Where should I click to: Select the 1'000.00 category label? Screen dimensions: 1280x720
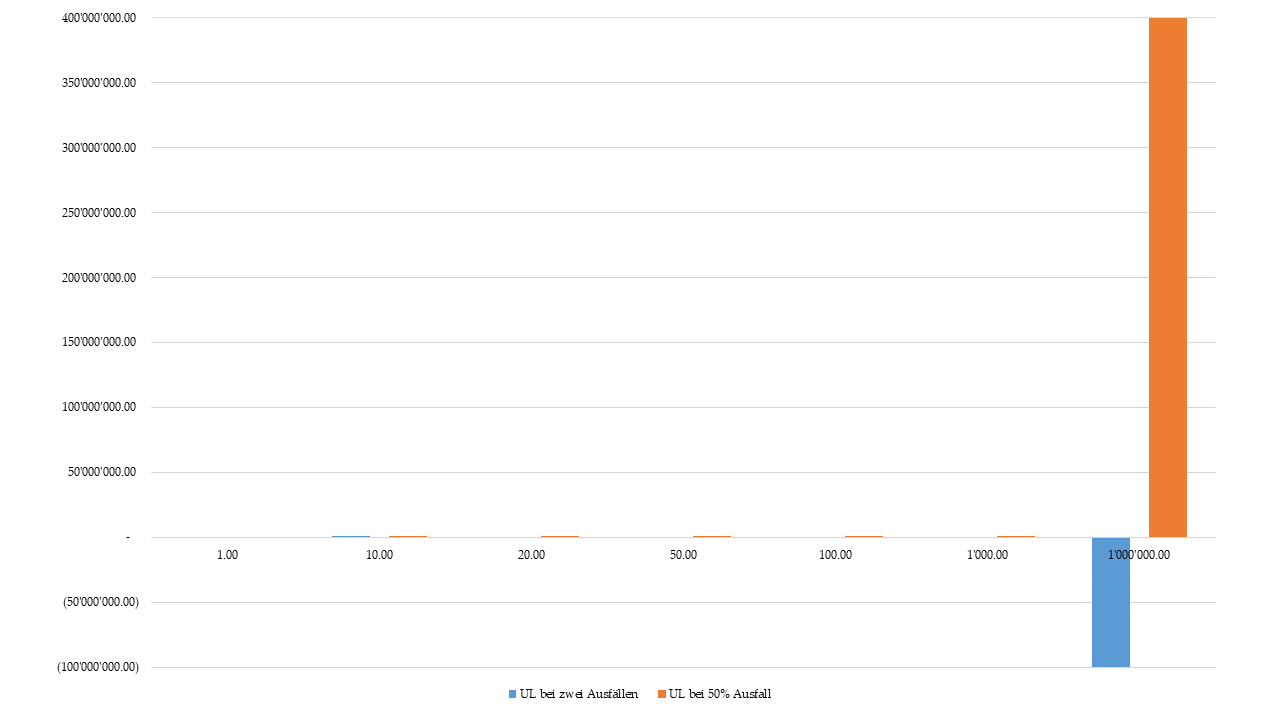988,555
